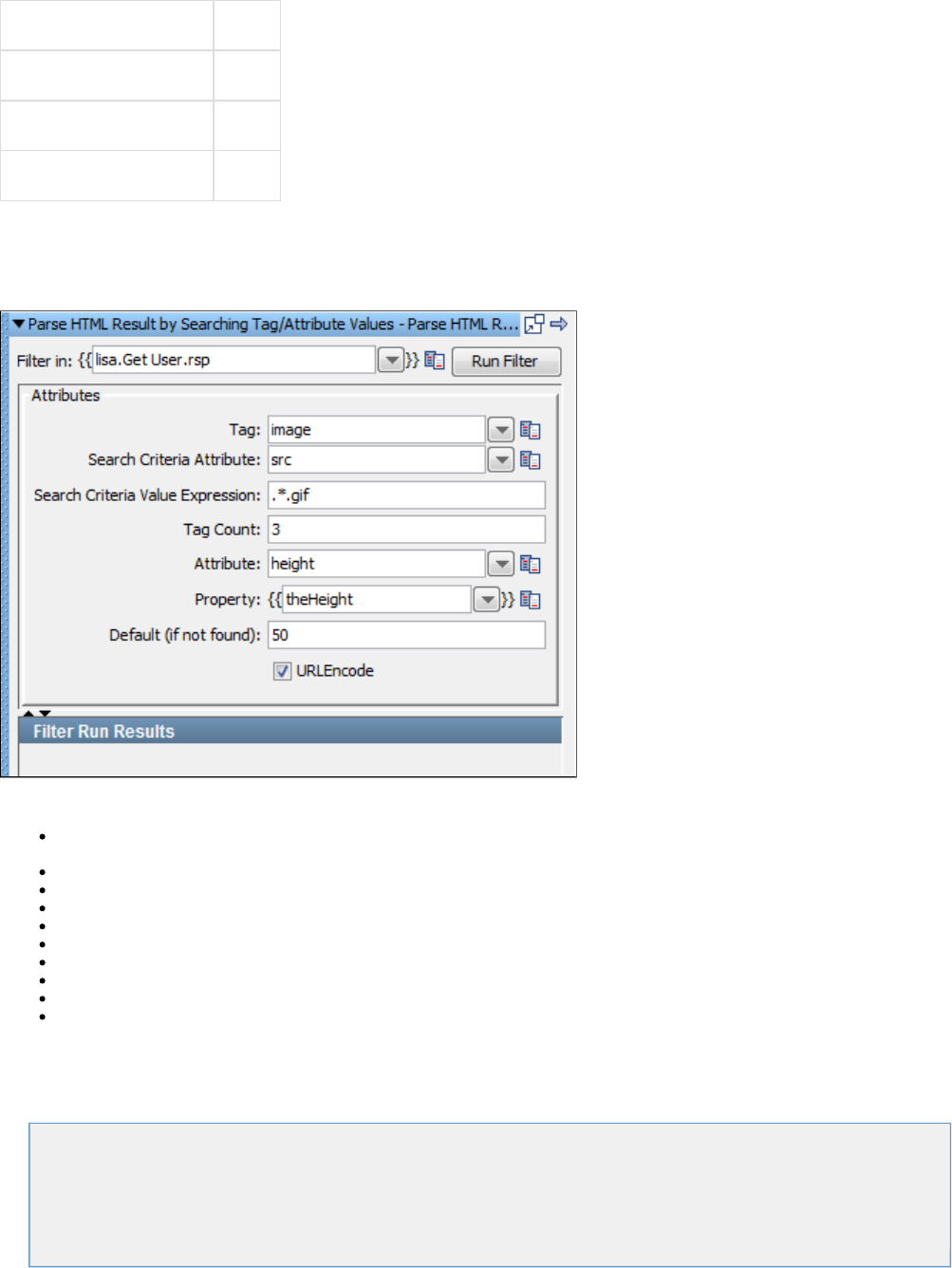Click the Filter Run Results header
The height and width of the screenshot is (1268, 952).
[x=290, y=731]
